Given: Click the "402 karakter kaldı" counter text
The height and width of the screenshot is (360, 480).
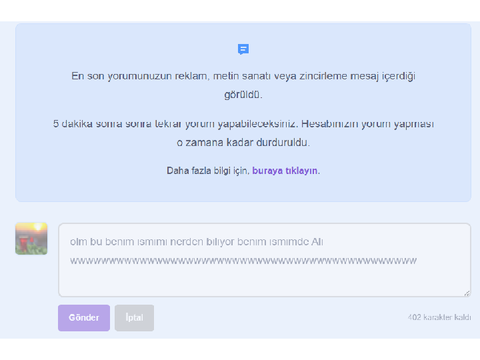Looking at the screenshot, I should point(439,317).
